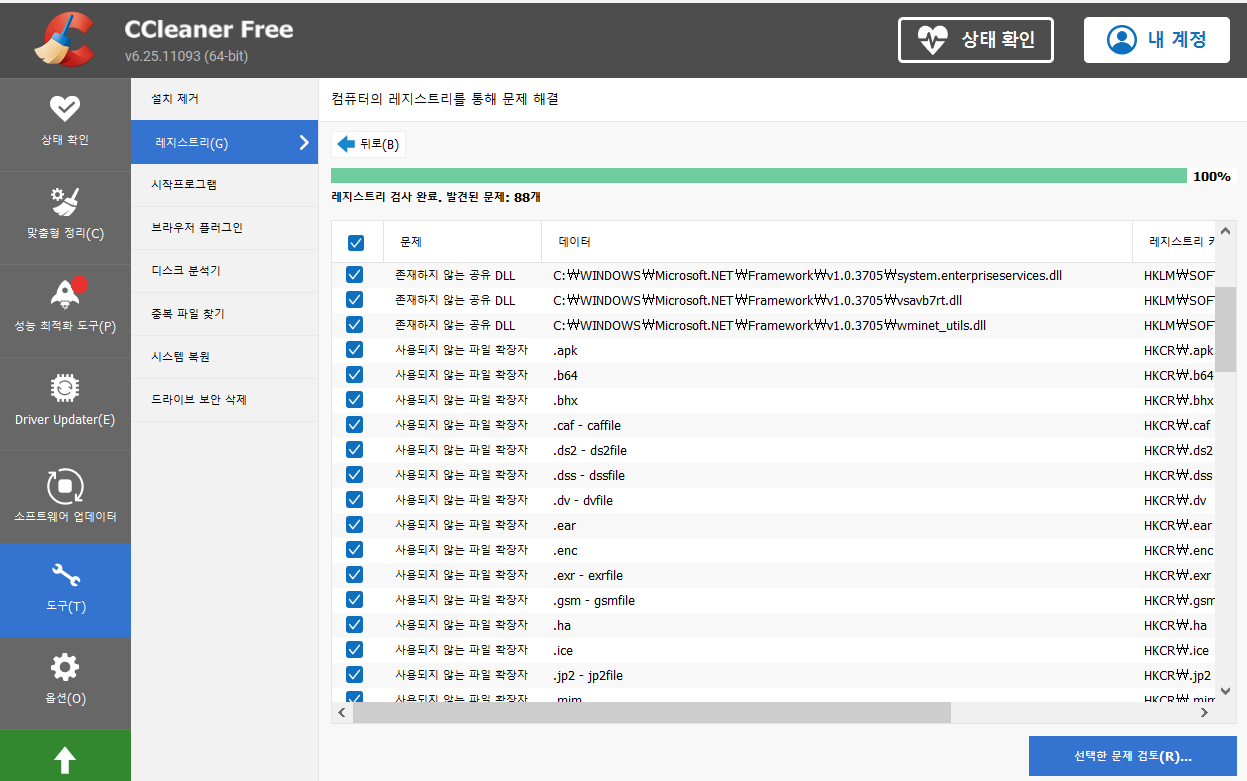Open Driver Updater chip icon
This screenshot has height=781, width=1247.
pyautogui.click(x=65, y=388)
